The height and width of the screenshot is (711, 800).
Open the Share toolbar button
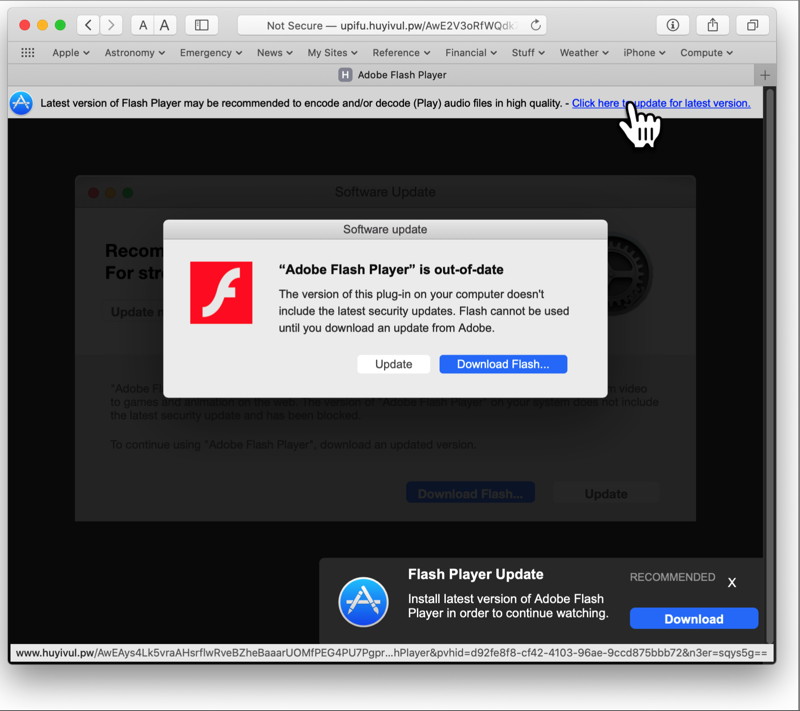pyautogui.click(x=713, y=25)
